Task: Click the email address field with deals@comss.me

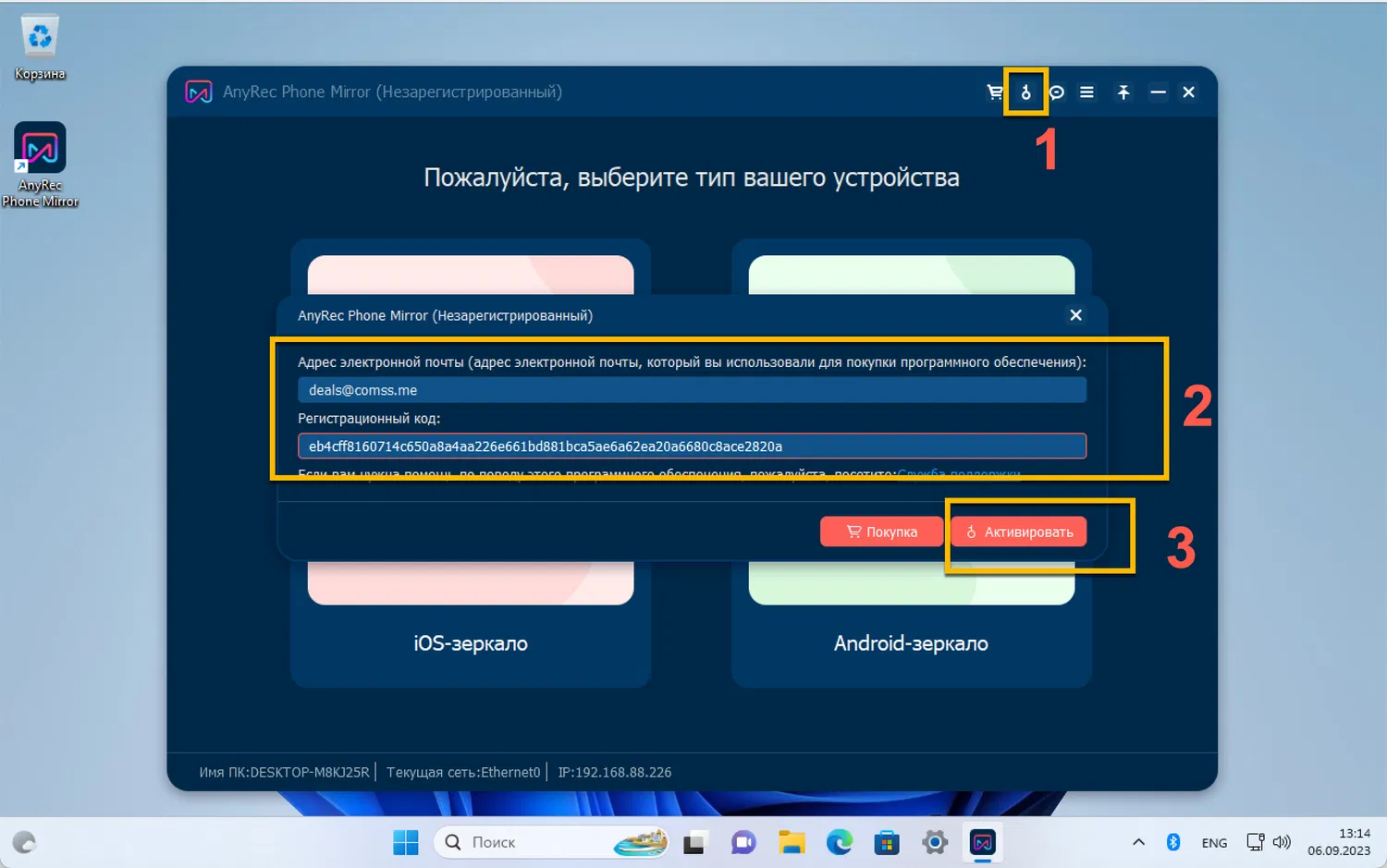Action: pyautogui.click(x=692, y=389)
